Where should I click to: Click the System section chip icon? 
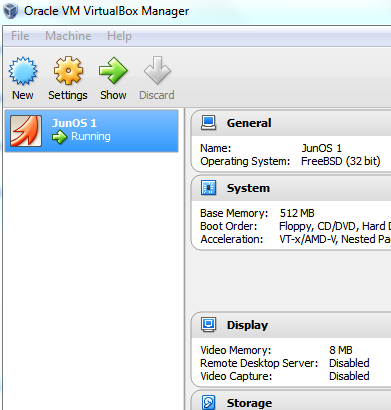click(x=209, y=188)
